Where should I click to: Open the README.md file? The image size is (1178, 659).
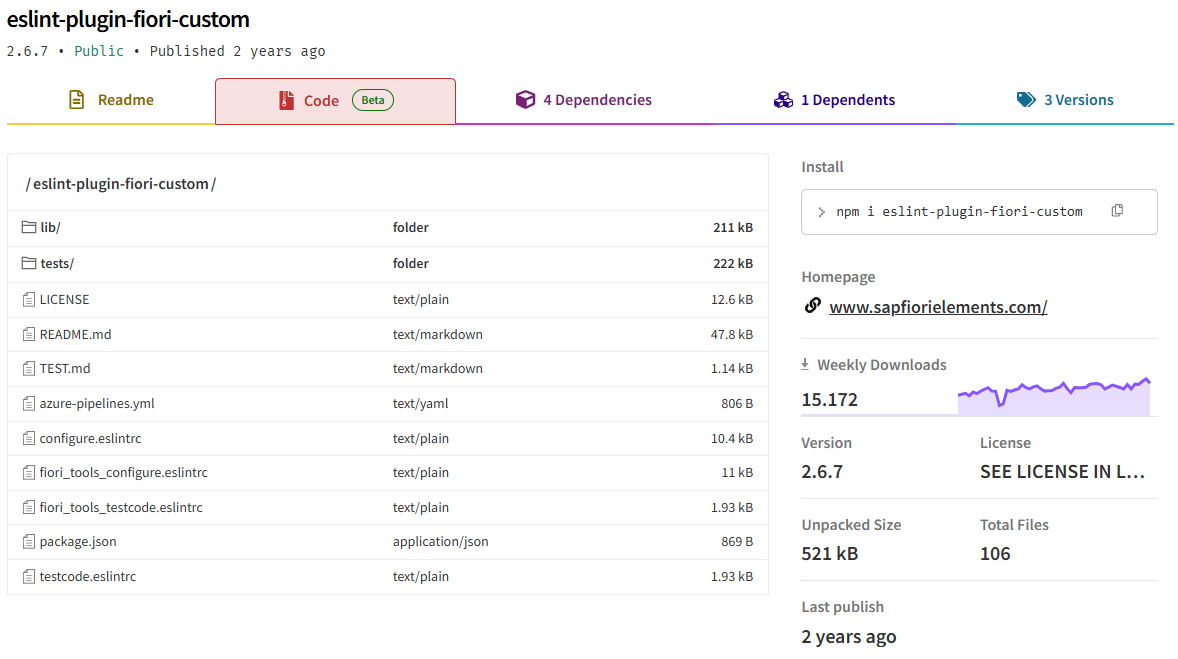[x=76, y=334]
